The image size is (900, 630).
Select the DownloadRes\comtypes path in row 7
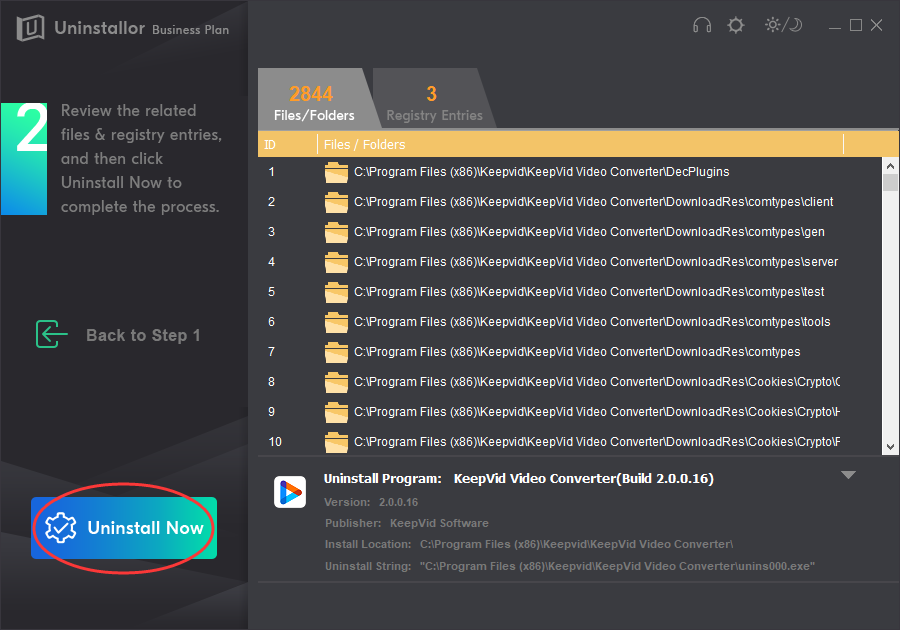point(577,352)
